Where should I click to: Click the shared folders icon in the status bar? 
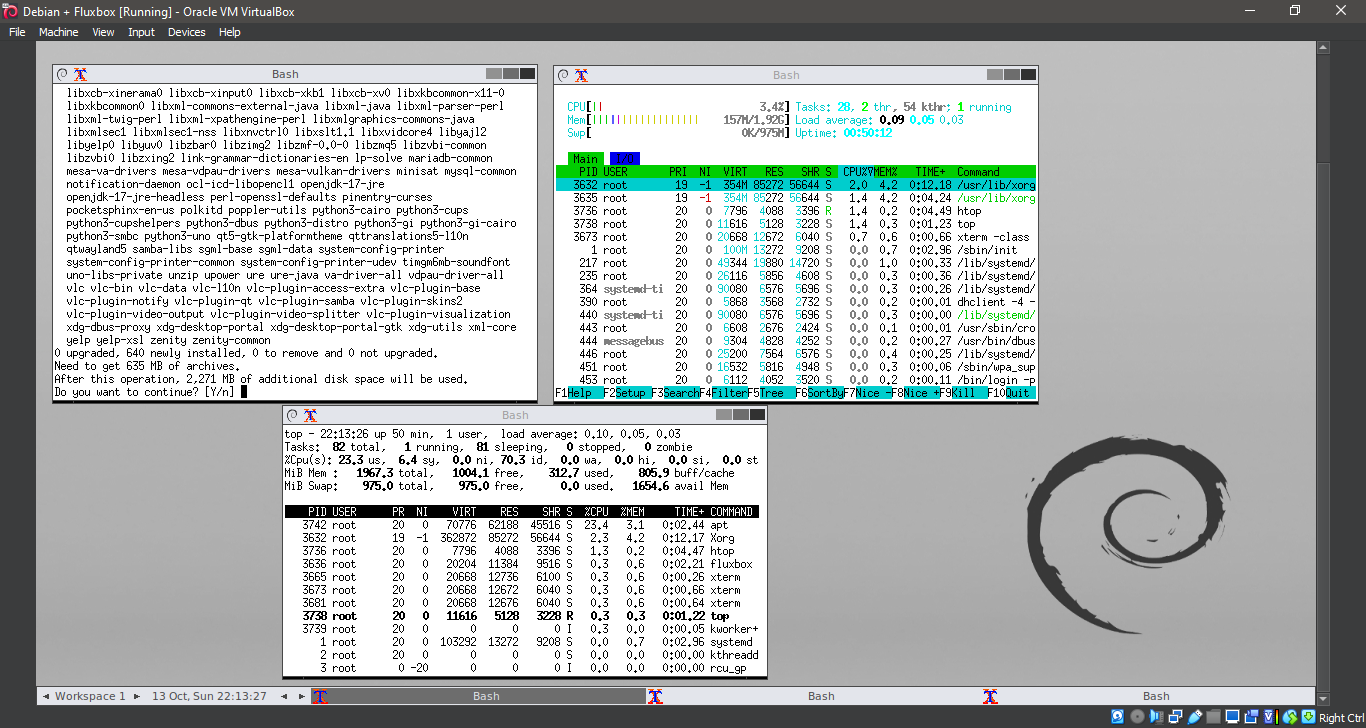tap(1213, 716)
